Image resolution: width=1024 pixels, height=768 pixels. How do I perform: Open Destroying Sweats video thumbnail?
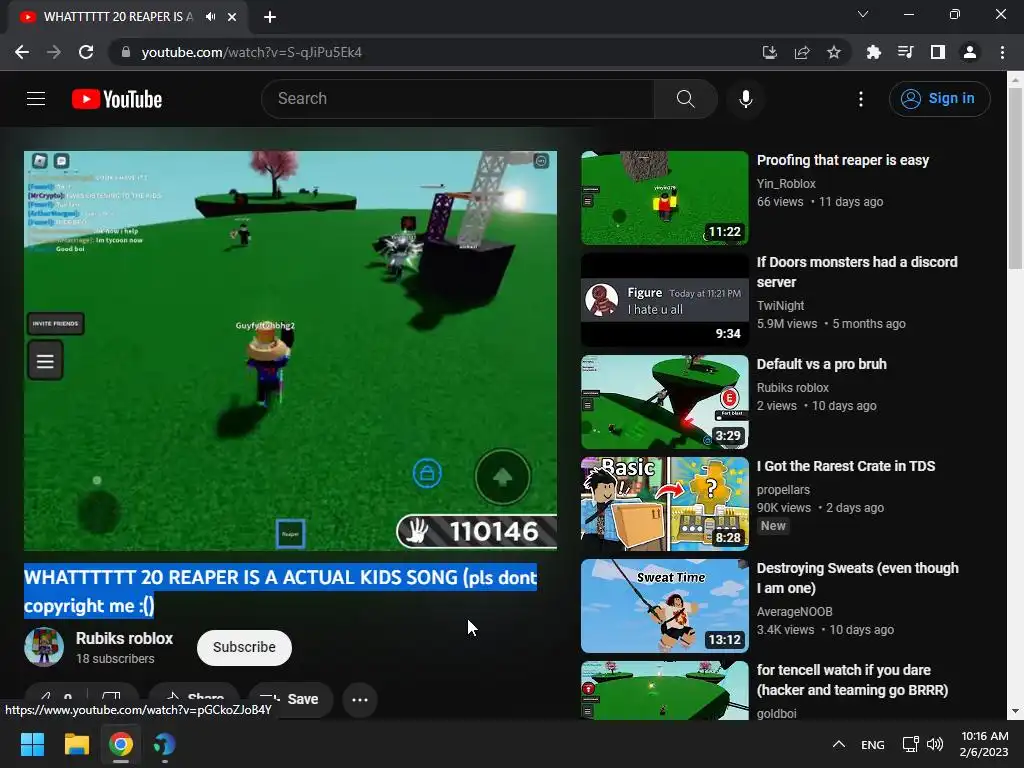[x=665, y=605]
